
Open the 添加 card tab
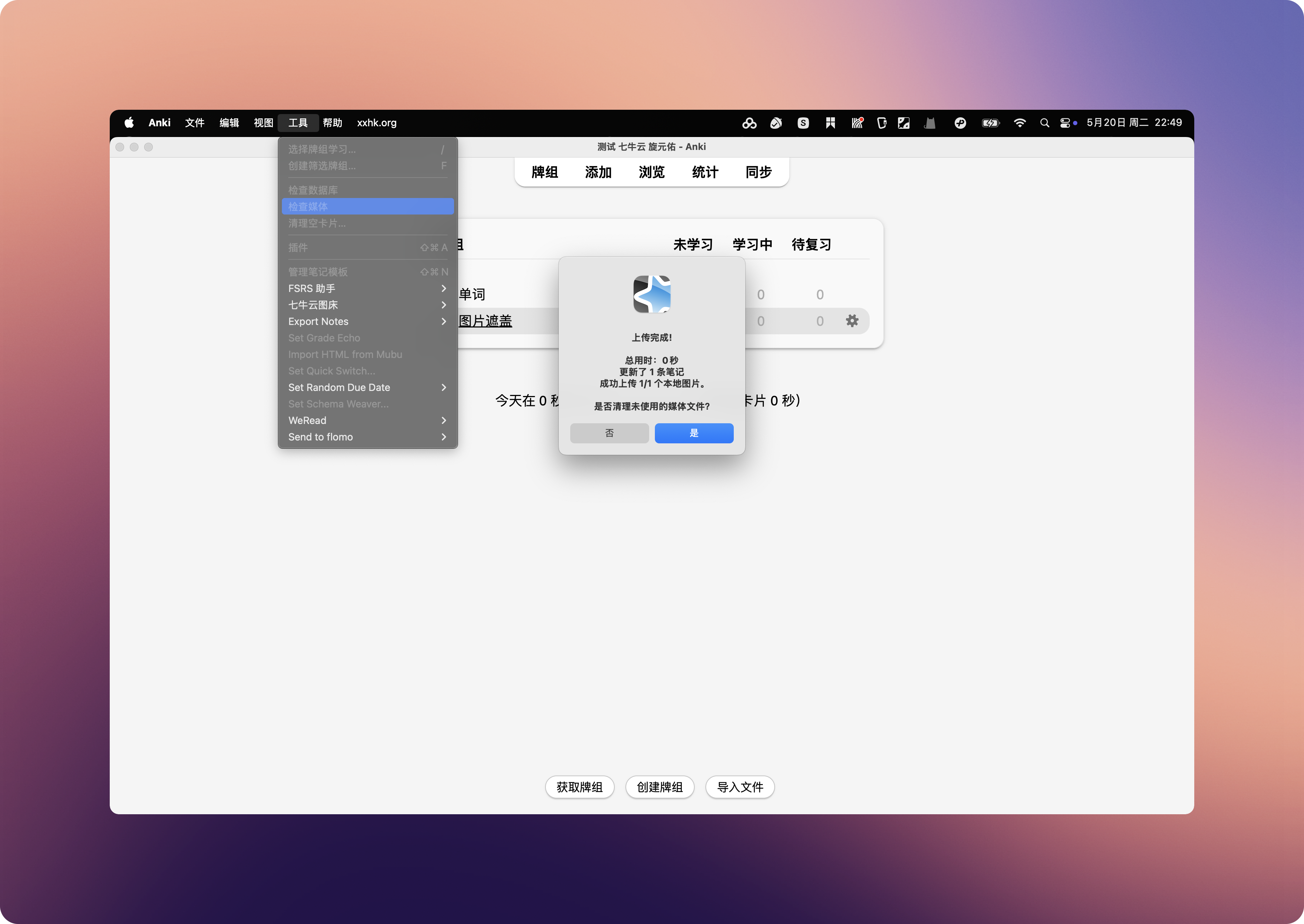point(598,173)
